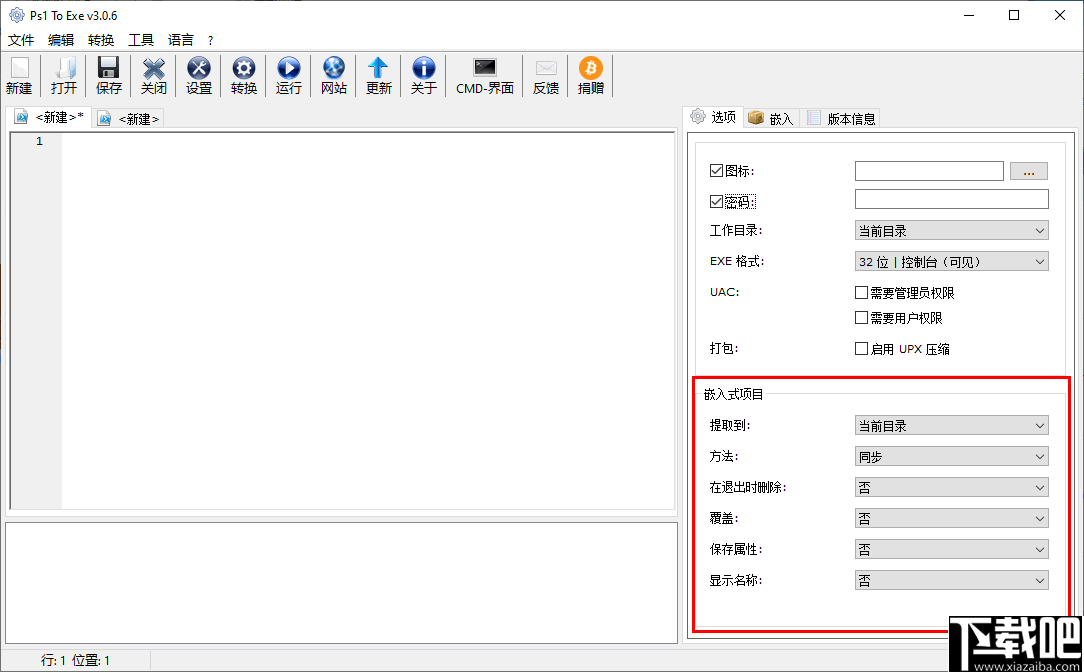
Task: Uncheck the 密码 checkbox
Action: click(x=716, y=200)
